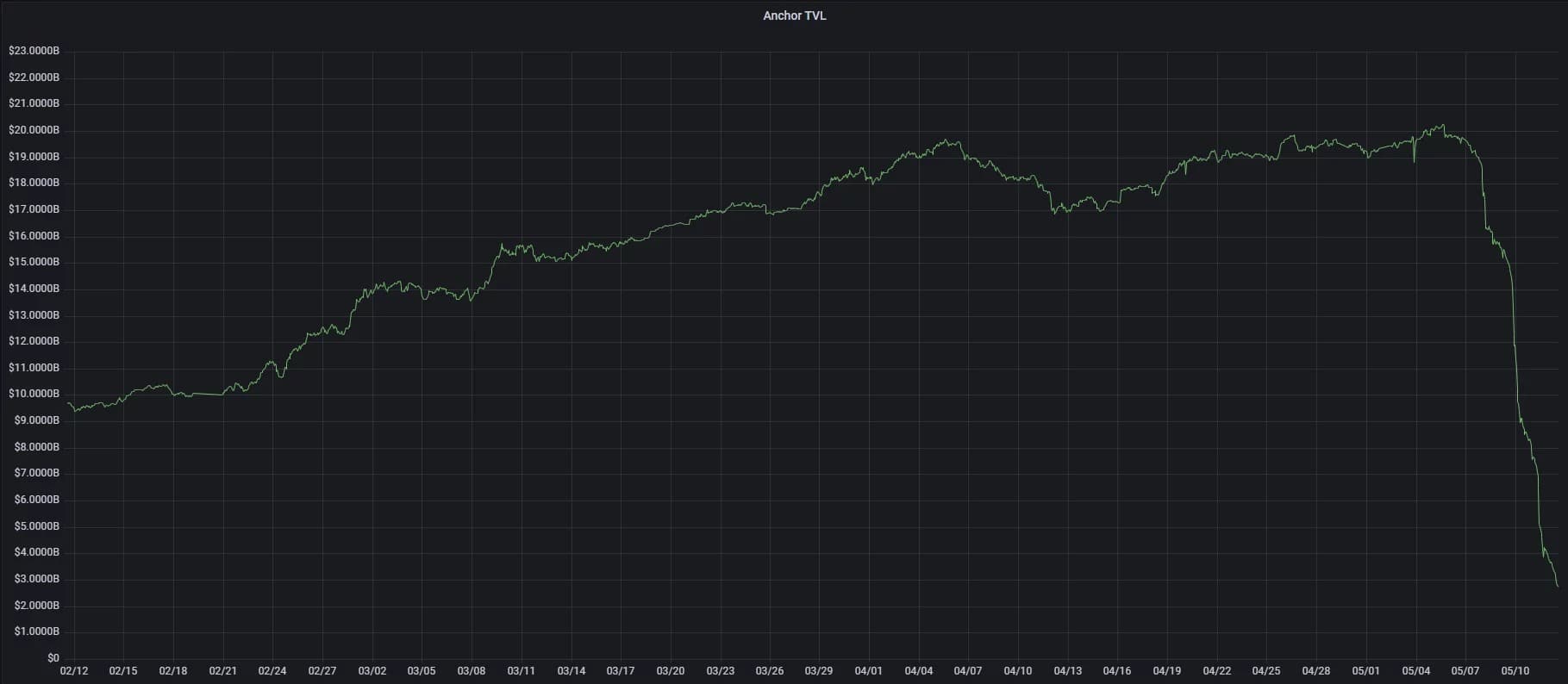Image resolution: width=1568 pixels, height=684 pixels.
Task: Click the 03/08 date label
Action: (x=472, y=671)
